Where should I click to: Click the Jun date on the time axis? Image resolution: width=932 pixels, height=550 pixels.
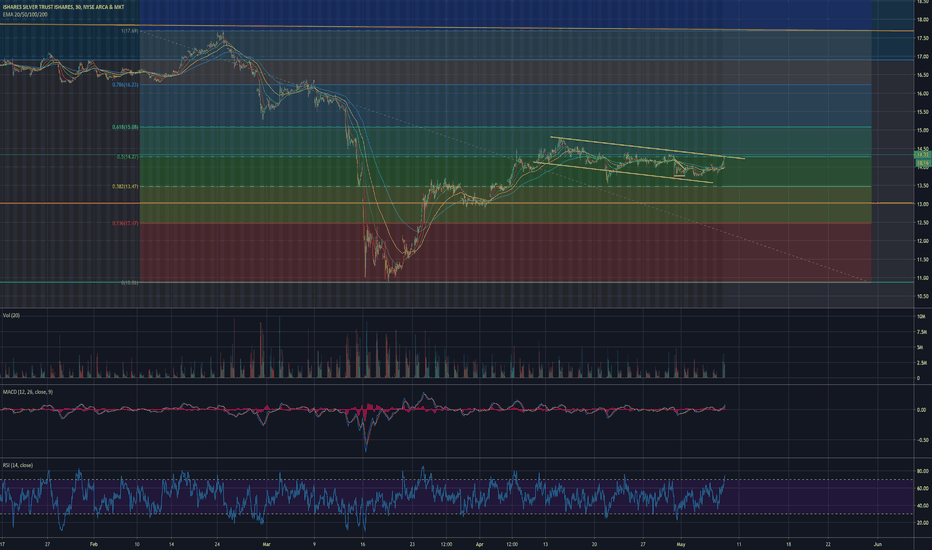(879, 544)
